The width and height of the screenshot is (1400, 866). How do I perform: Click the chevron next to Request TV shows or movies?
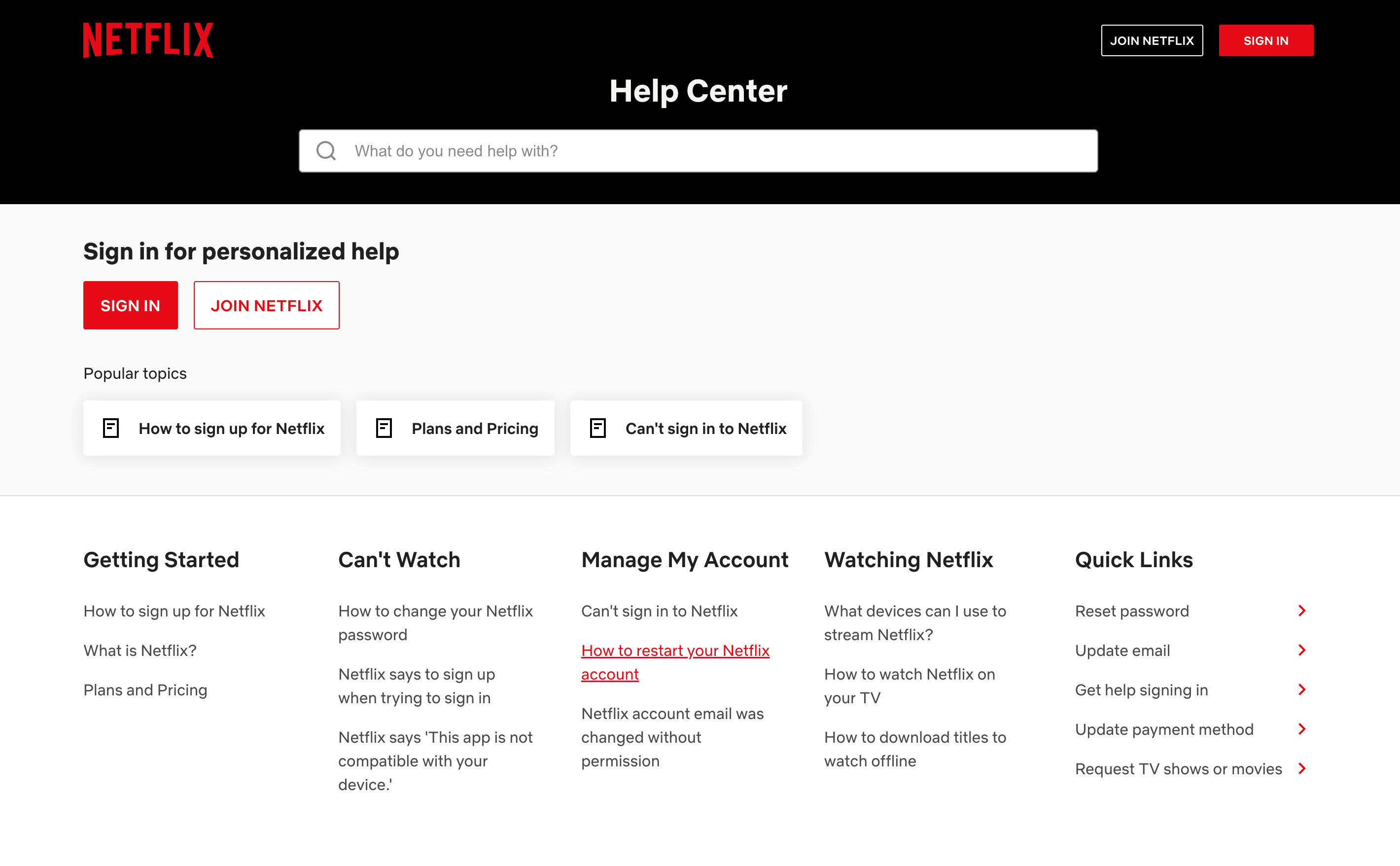click(x=1302, y=769)
